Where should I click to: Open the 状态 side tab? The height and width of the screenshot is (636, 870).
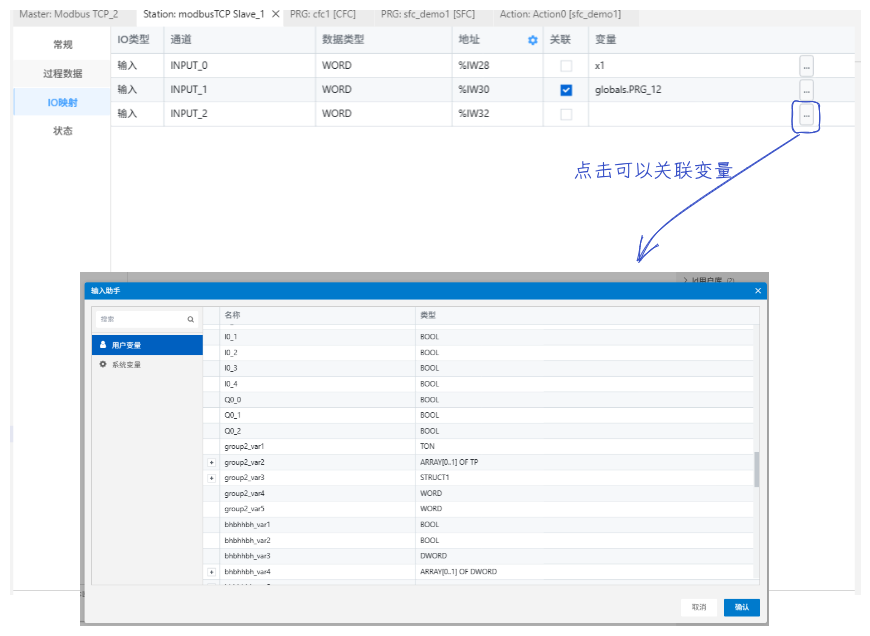click(x=63, y=131)
